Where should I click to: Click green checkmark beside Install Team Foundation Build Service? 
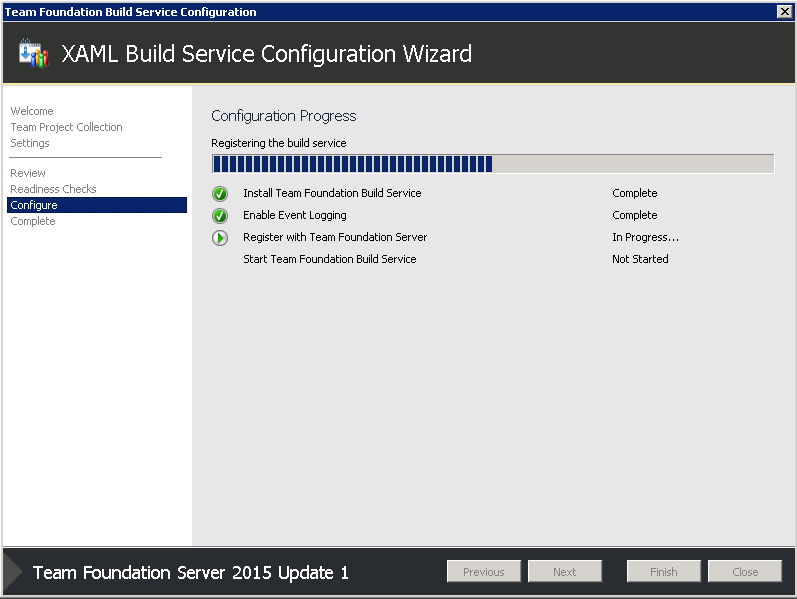click(220, 194)
